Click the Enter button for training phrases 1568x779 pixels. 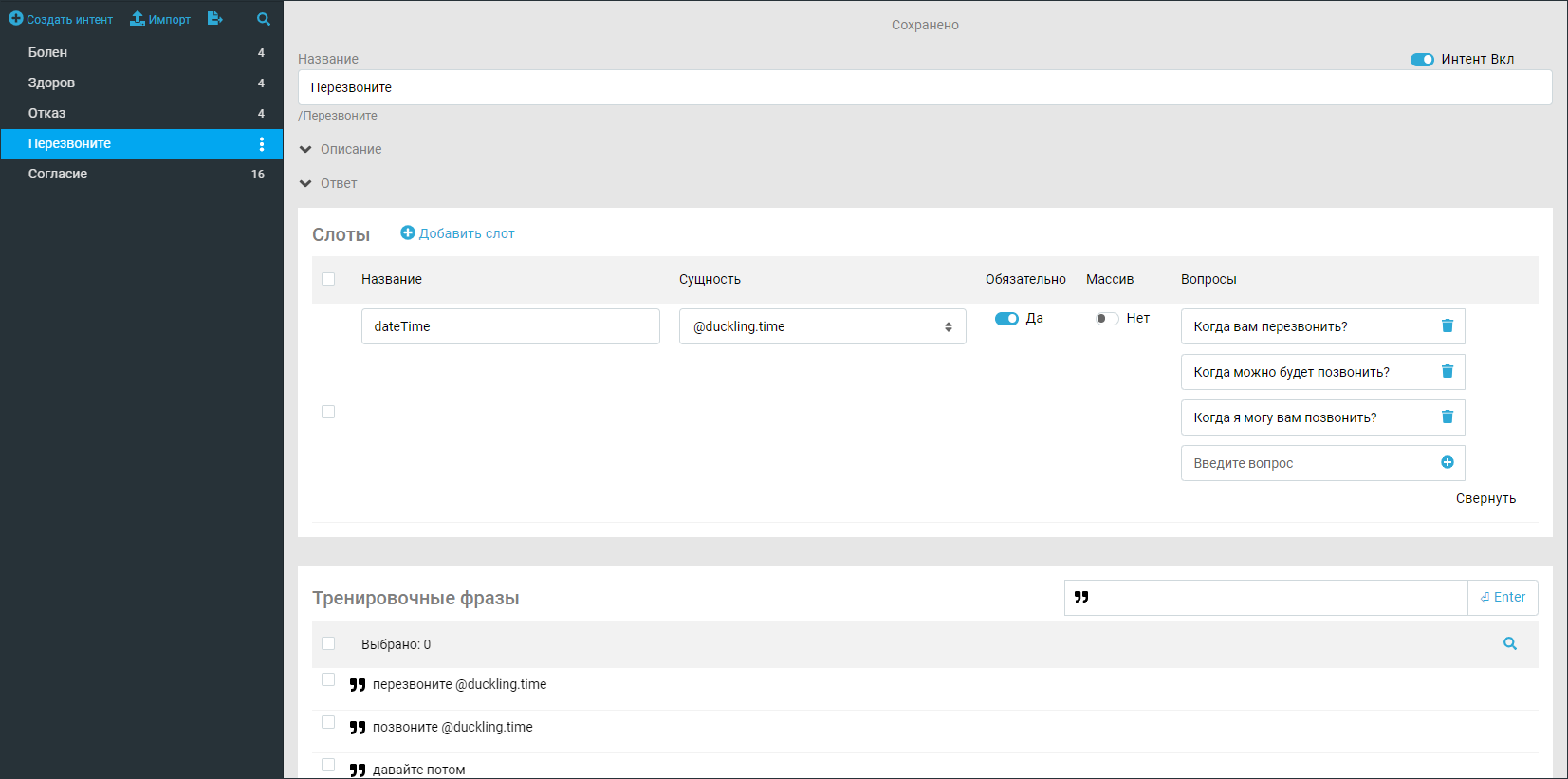click(1503, 598)
